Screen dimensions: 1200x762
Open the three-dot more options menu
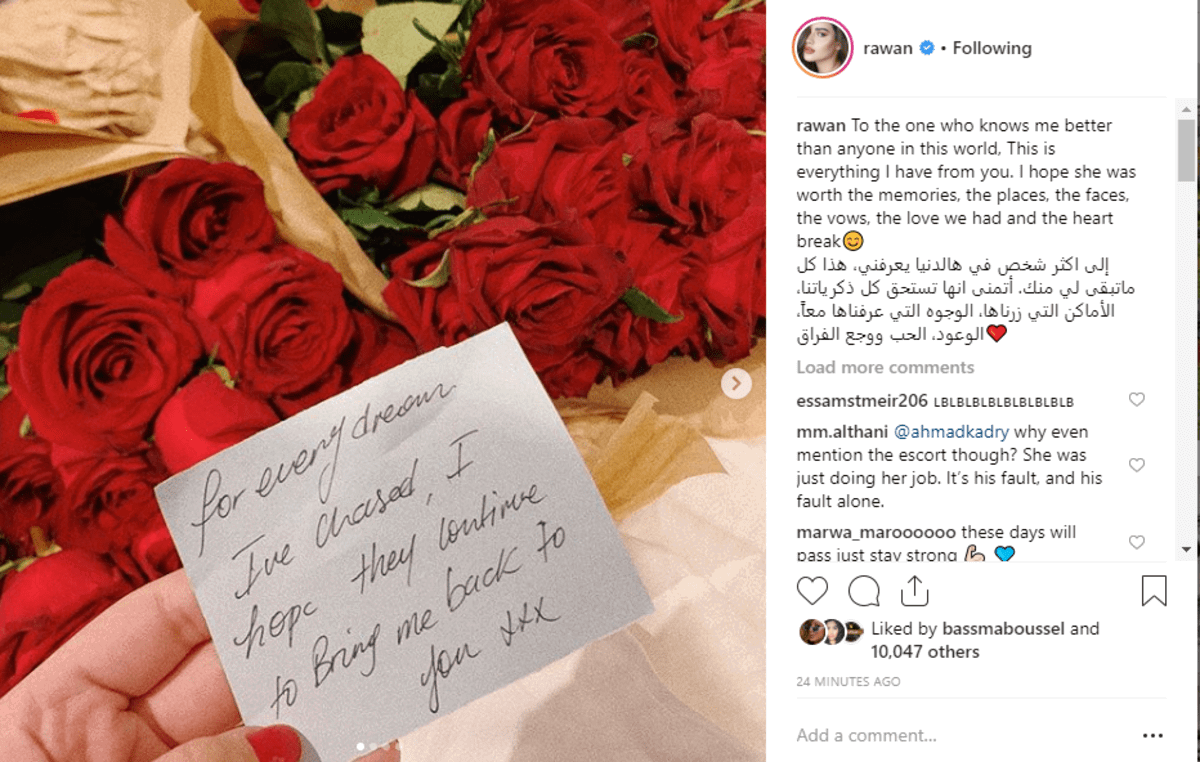pos(1153,735)
